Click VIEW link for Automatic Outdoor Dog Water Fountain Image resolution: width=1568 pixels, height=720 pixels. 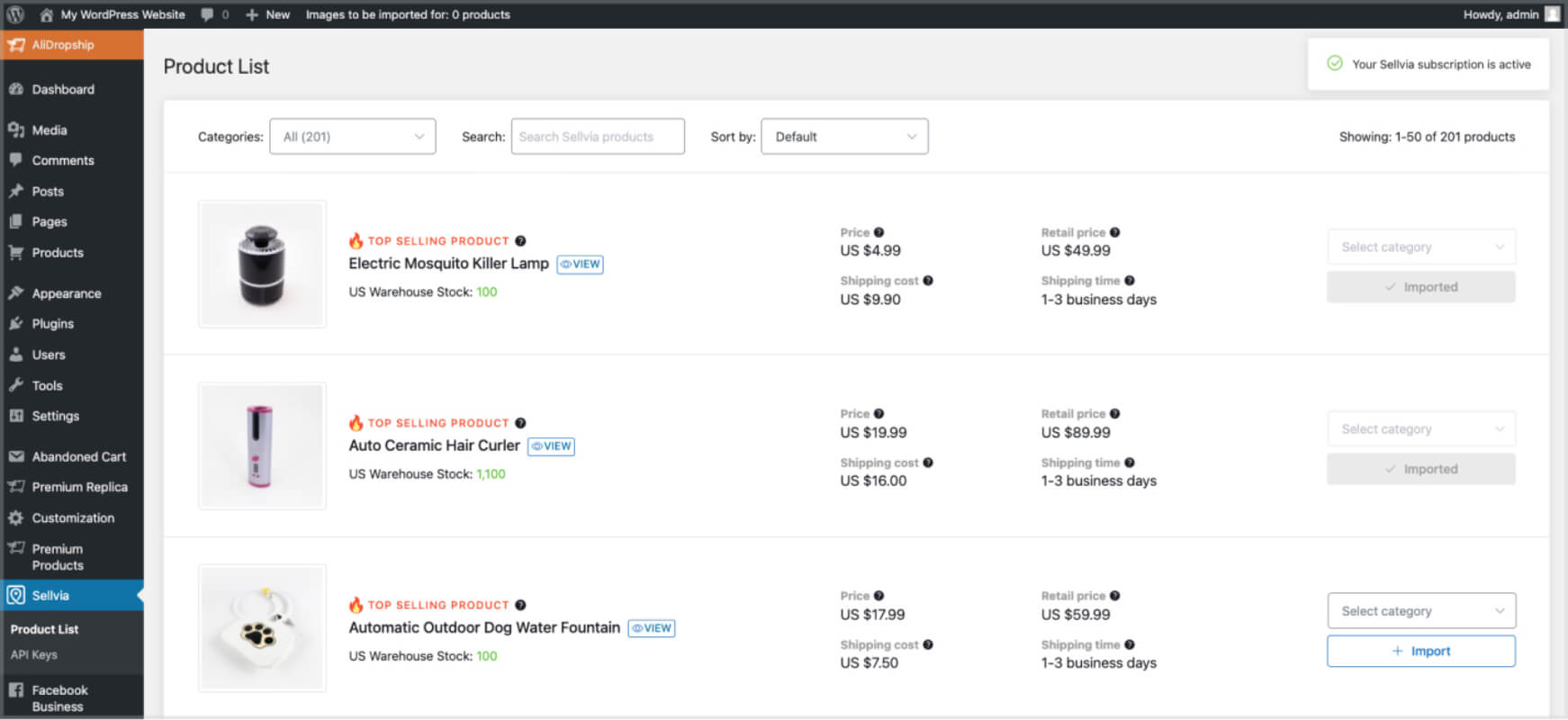coord(652,628)
